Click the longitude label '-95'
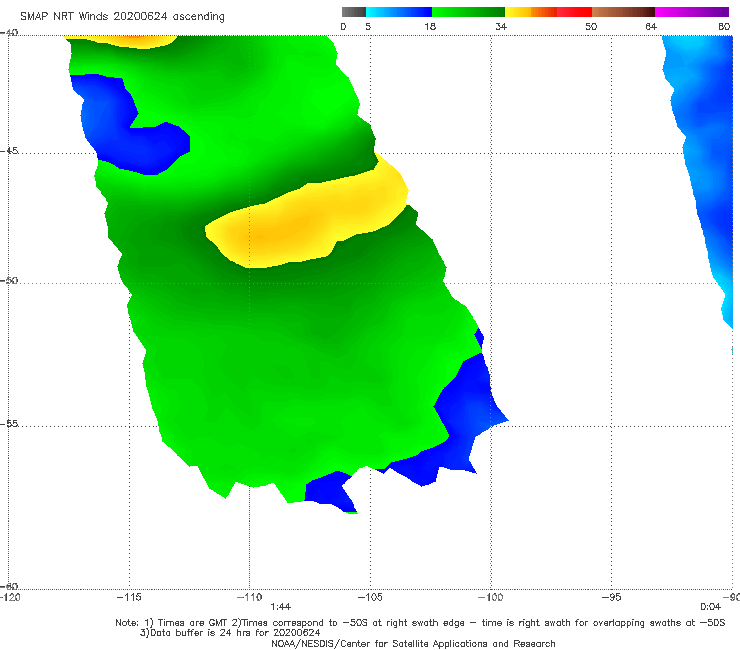 612,597
